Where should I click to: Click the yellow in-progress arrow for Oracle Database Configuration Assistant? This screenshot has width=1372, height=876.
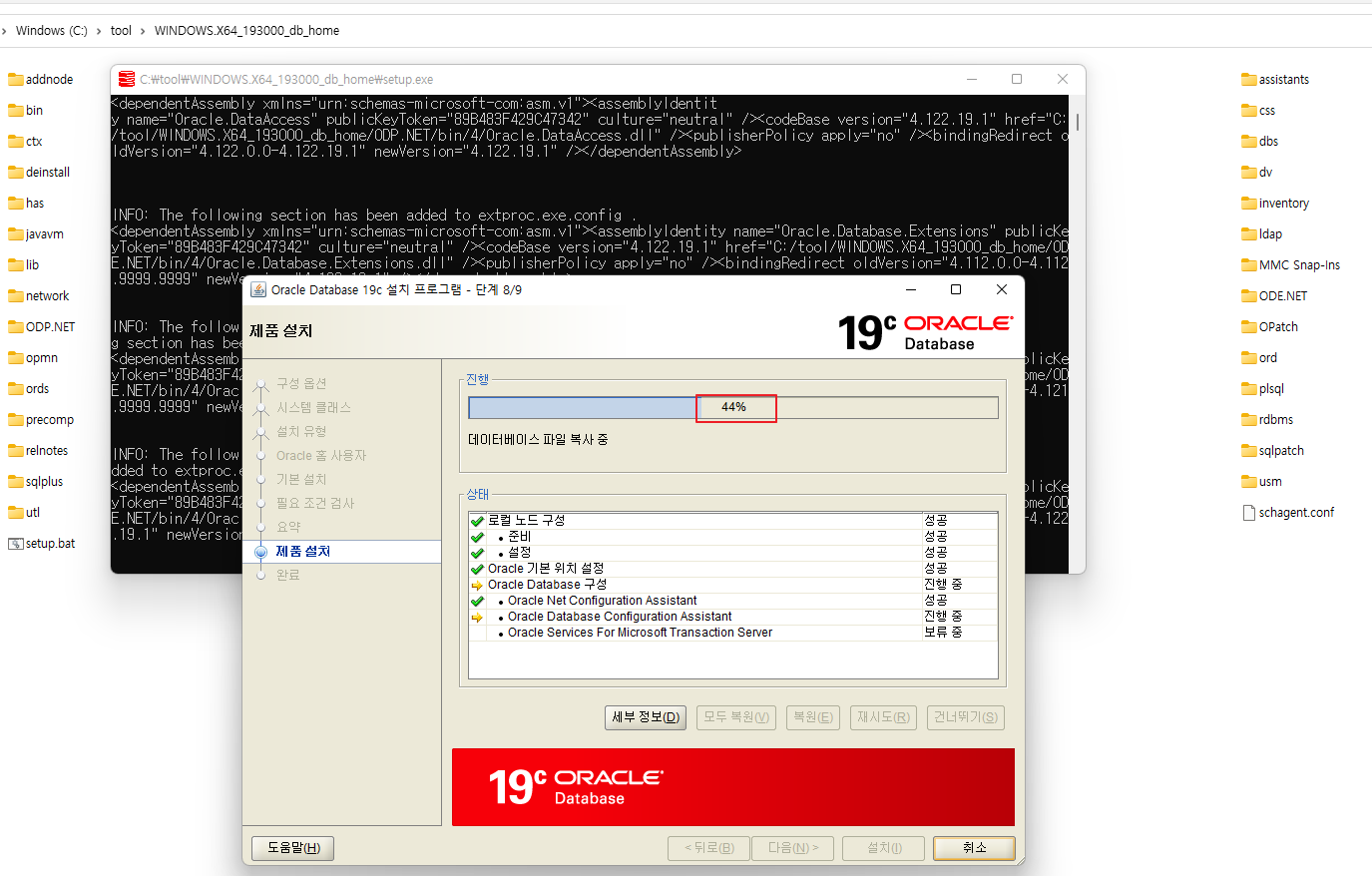pyautogui.click(x=477, y=617)
